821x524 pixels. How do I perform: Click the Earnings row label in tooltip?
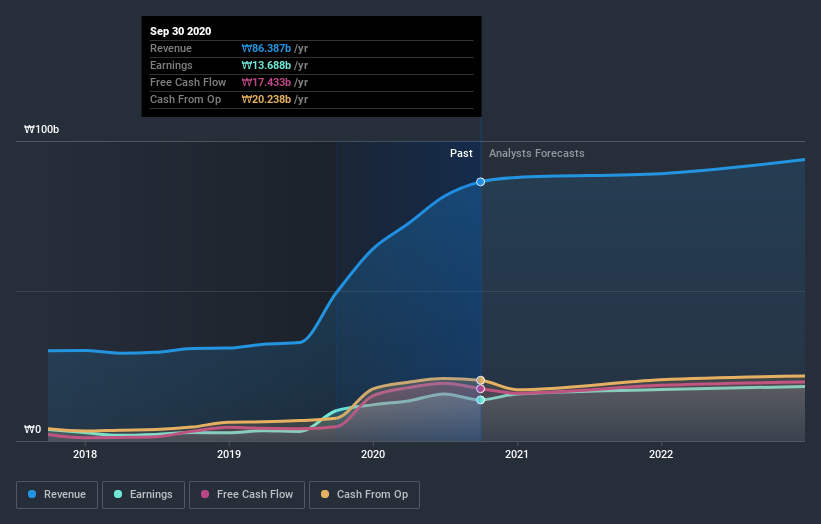pos(171,65)
